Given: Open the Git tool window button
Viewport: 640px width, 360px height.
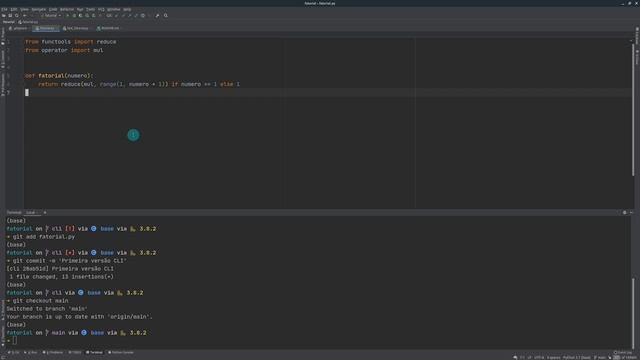Looking at the screenshot, I should (13, 352).
